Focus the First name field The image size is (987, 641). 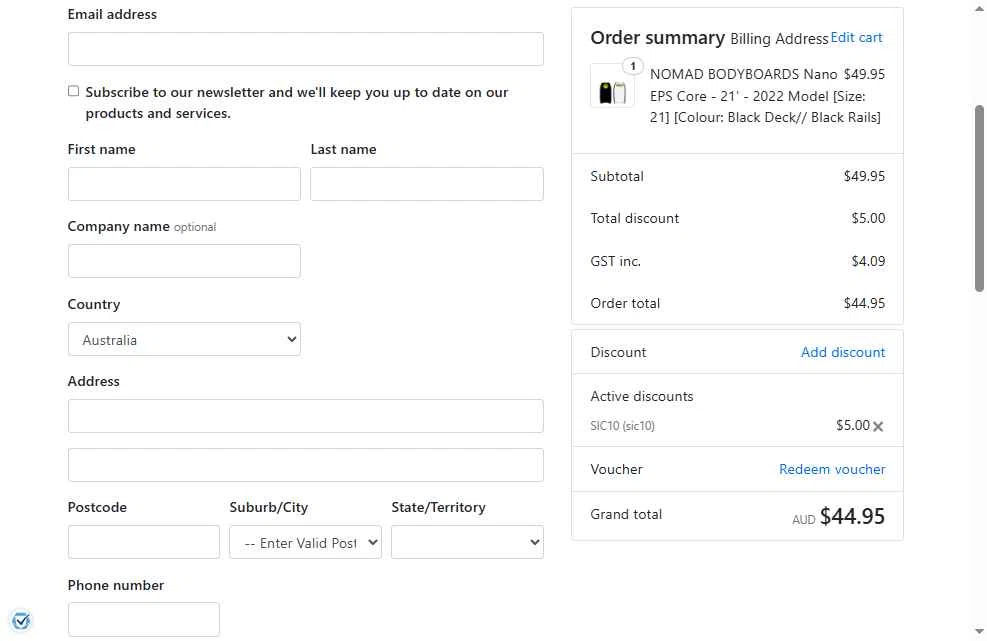click(184, 184)
